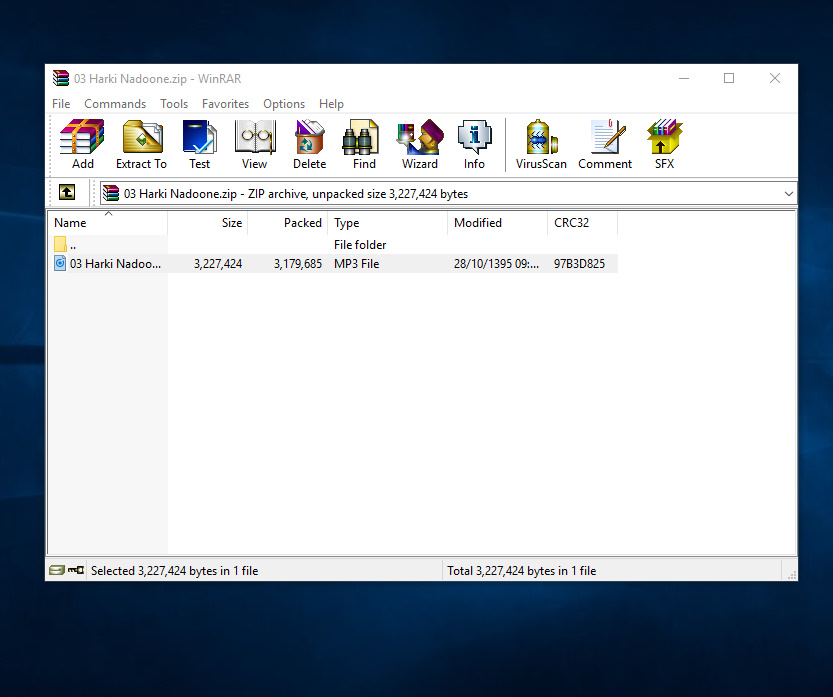Open the Favorites menu
The width and height of the screenshot is (833, 697).
[225, 104]
